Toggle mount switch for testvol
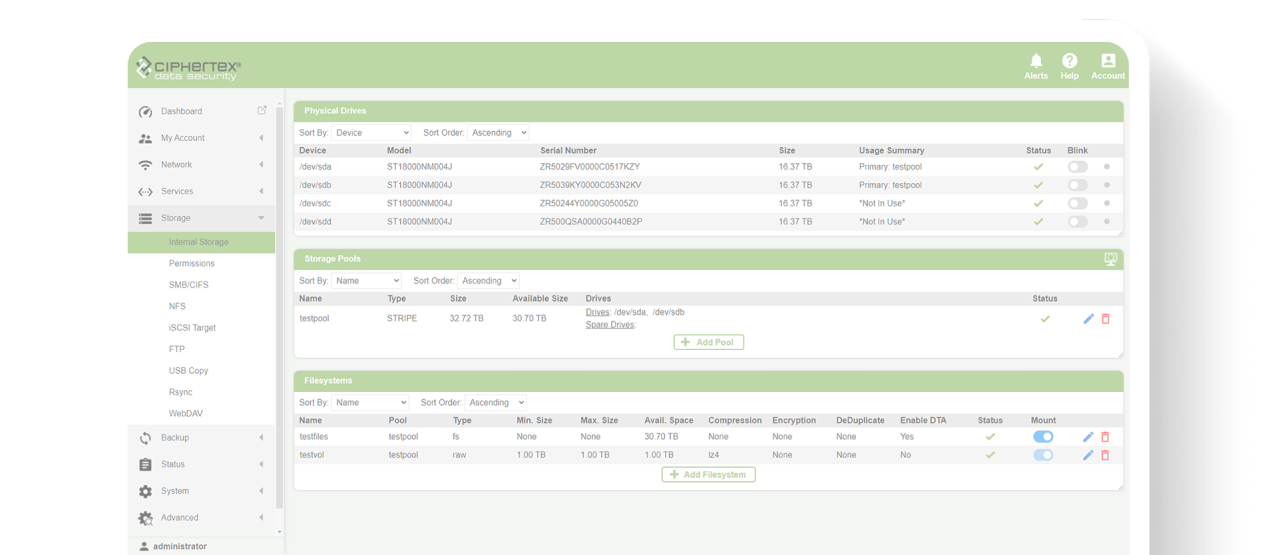This screenshot has height=555, width=1278. (1043, 455)
